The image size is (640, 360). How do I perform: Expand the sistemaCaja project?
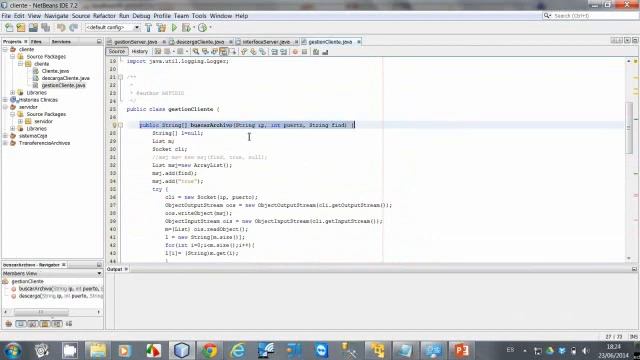5,136
